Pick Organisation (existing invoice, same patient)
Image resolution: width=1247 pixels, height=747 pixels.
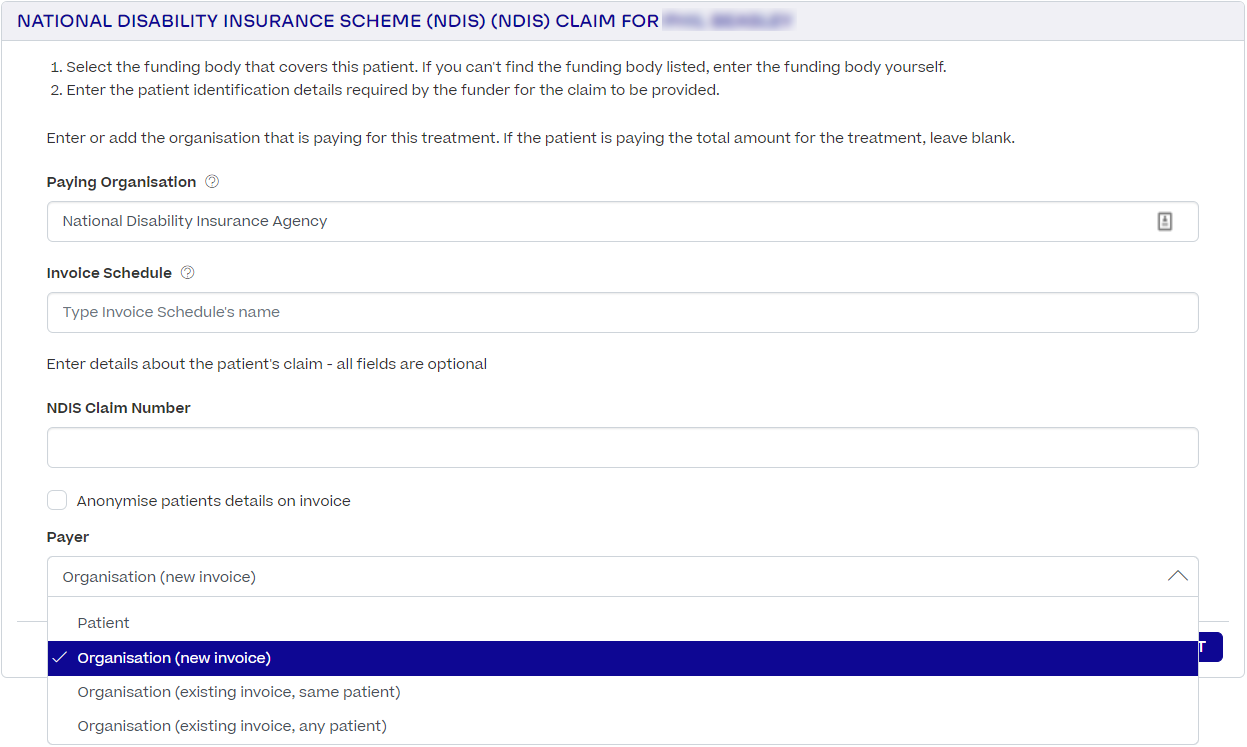(x=622, y=692)
